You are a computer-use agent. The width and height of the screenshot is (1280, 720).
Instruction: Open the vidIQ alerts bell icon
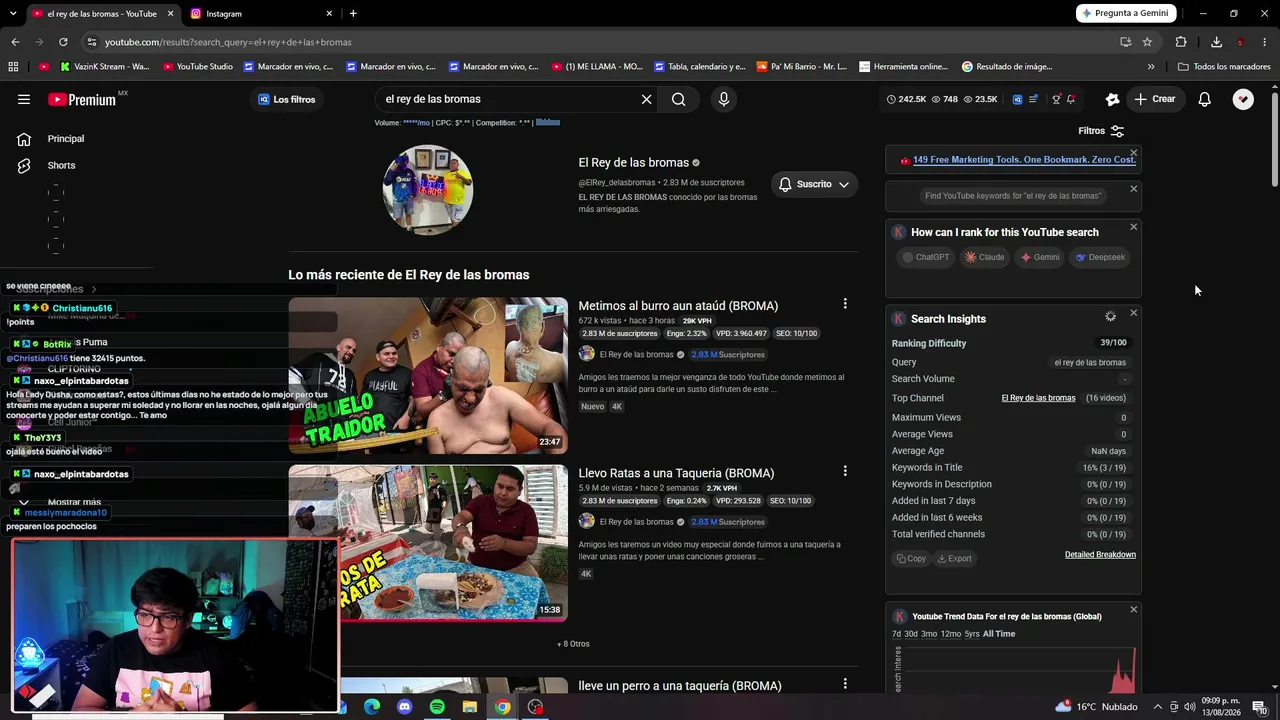pos(1071,99)
